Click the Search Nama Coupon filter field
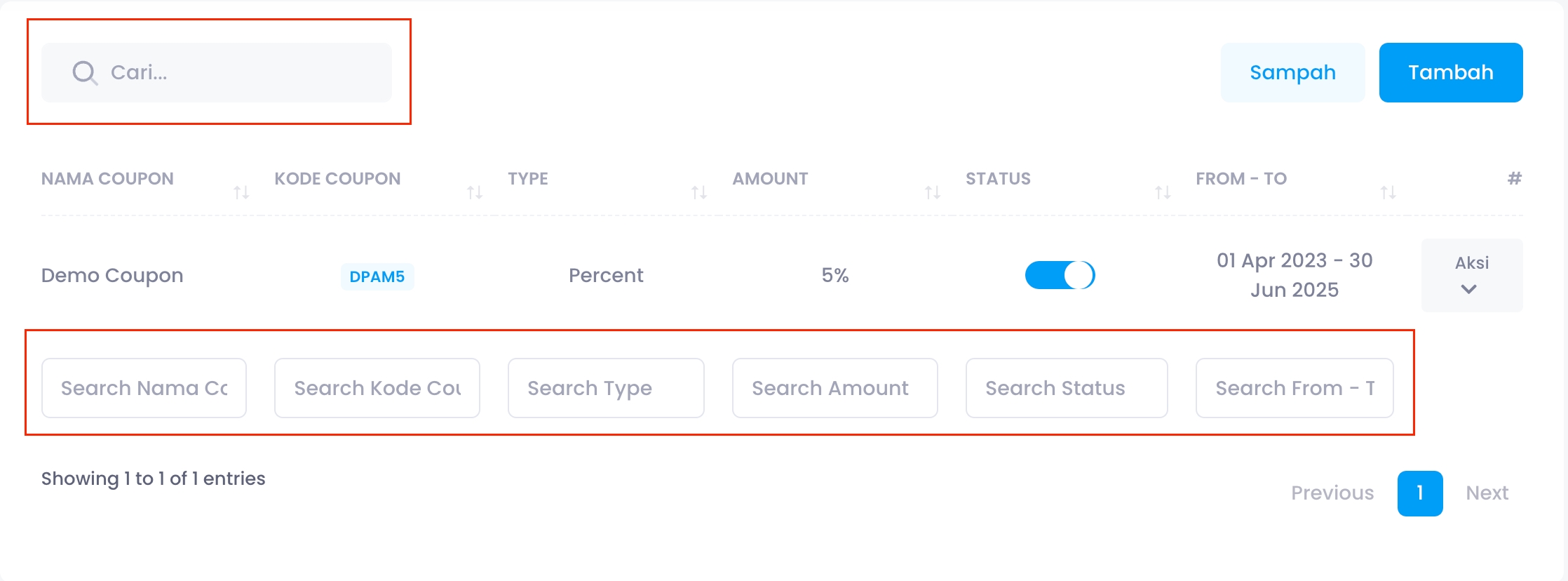Screen dimensions: 1568x581 coord(144,388)
